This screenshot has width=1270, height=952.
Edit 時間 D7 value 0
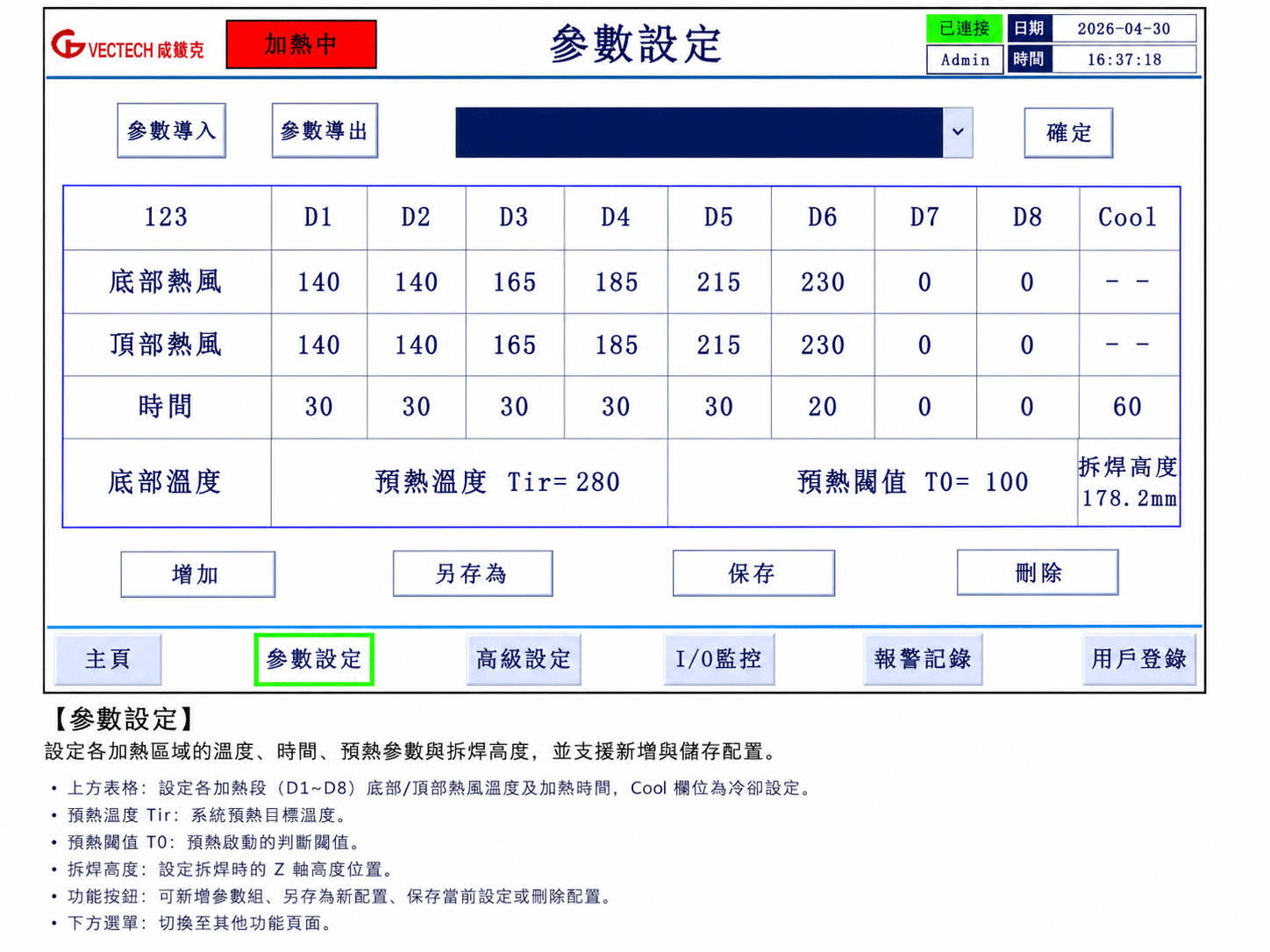tap(925, 407)
